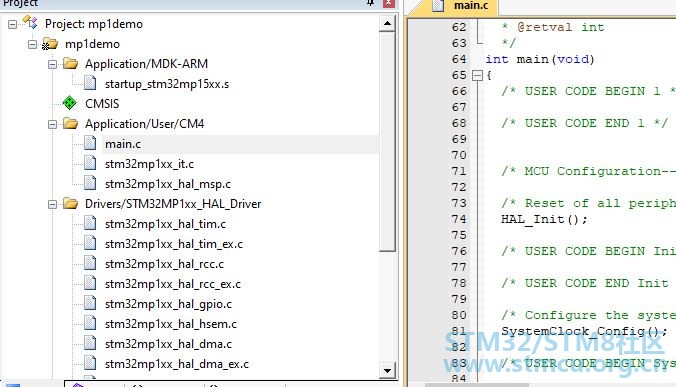Select the Application/User/CM4 group label
The width and height of the screenshot is (676, 387).
click(x=144, y=124)
